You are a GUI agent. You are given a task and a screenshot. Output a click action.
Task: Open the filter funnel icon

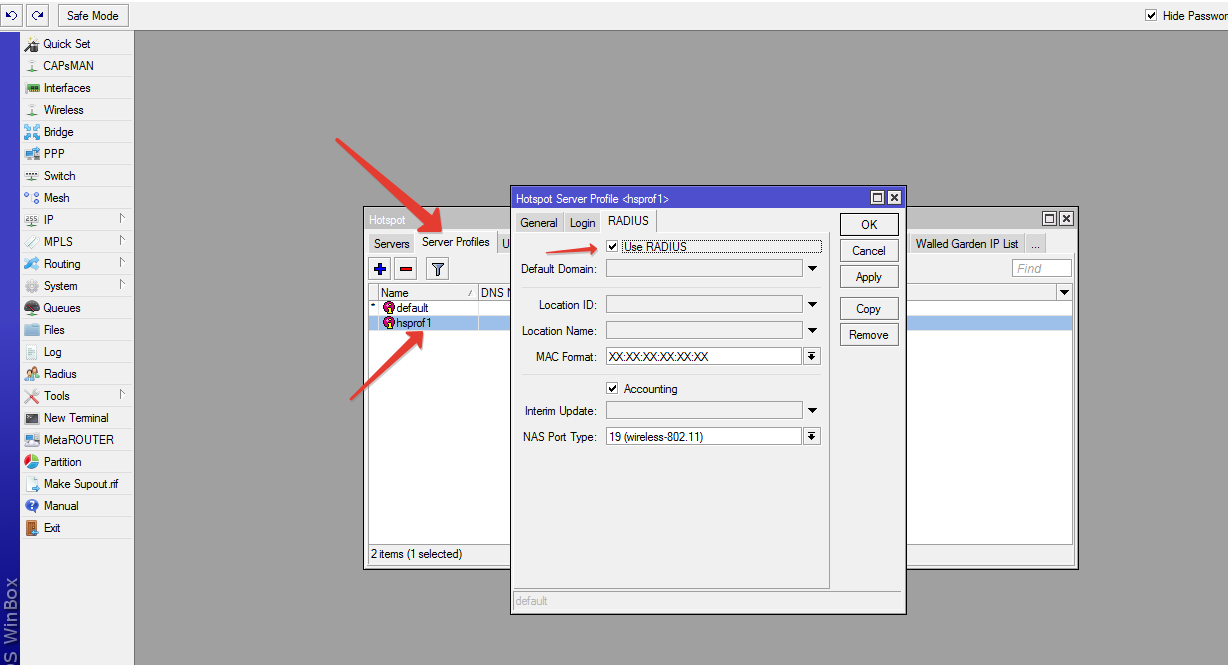coord(437,268)
